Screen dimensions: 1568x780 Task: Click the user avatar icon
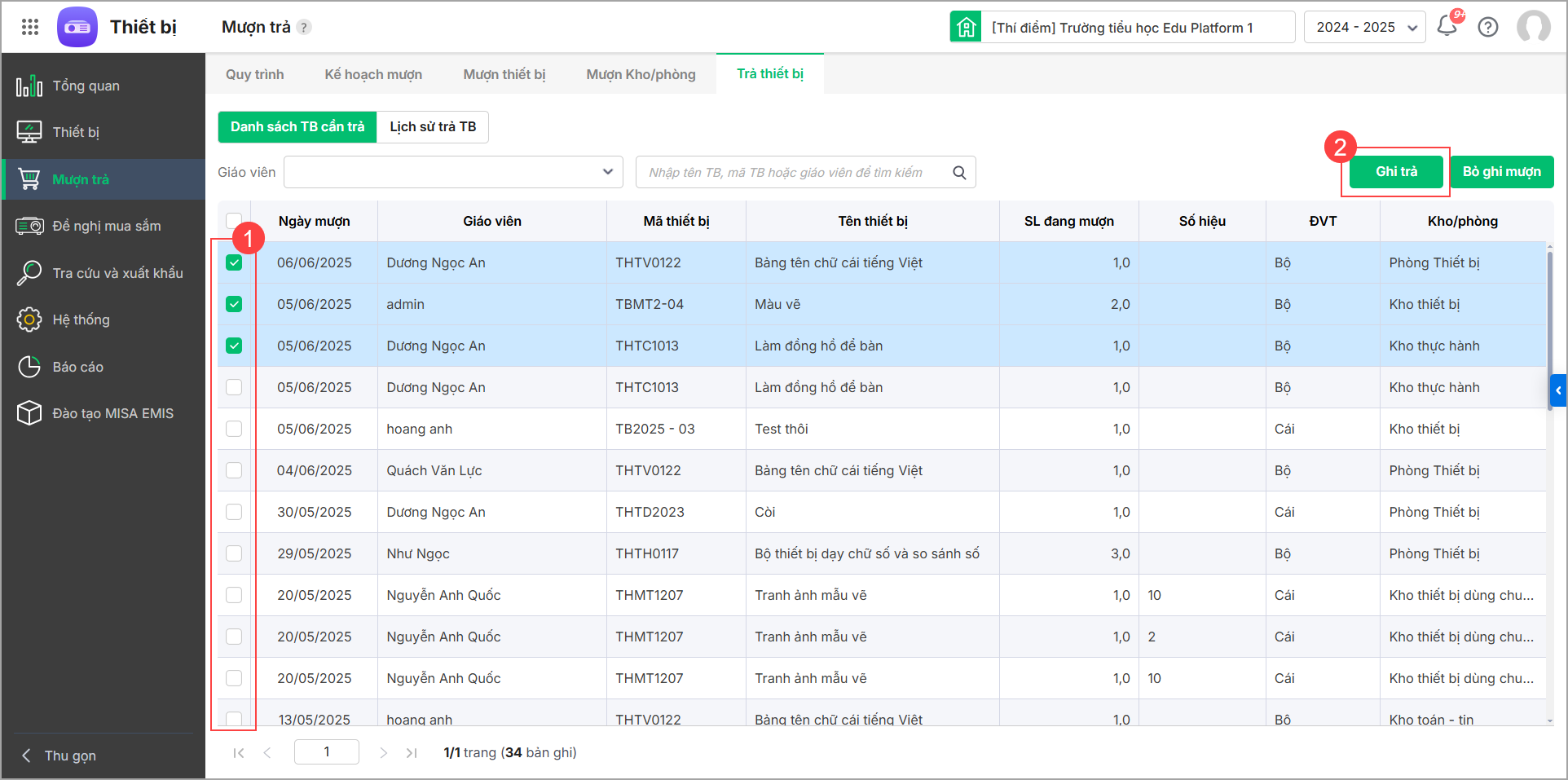point(1533,27)
